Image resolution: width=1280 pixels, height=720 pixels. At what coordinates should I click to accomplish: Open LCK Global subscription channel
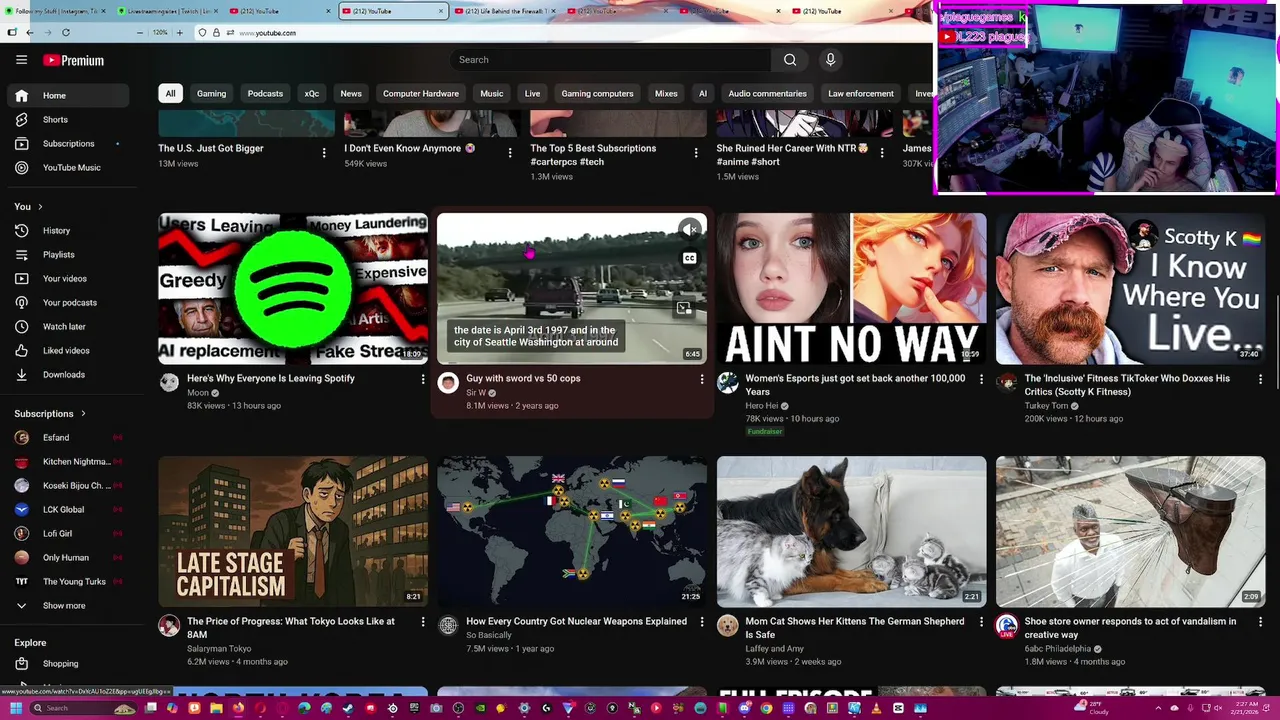tap(66, 509)
